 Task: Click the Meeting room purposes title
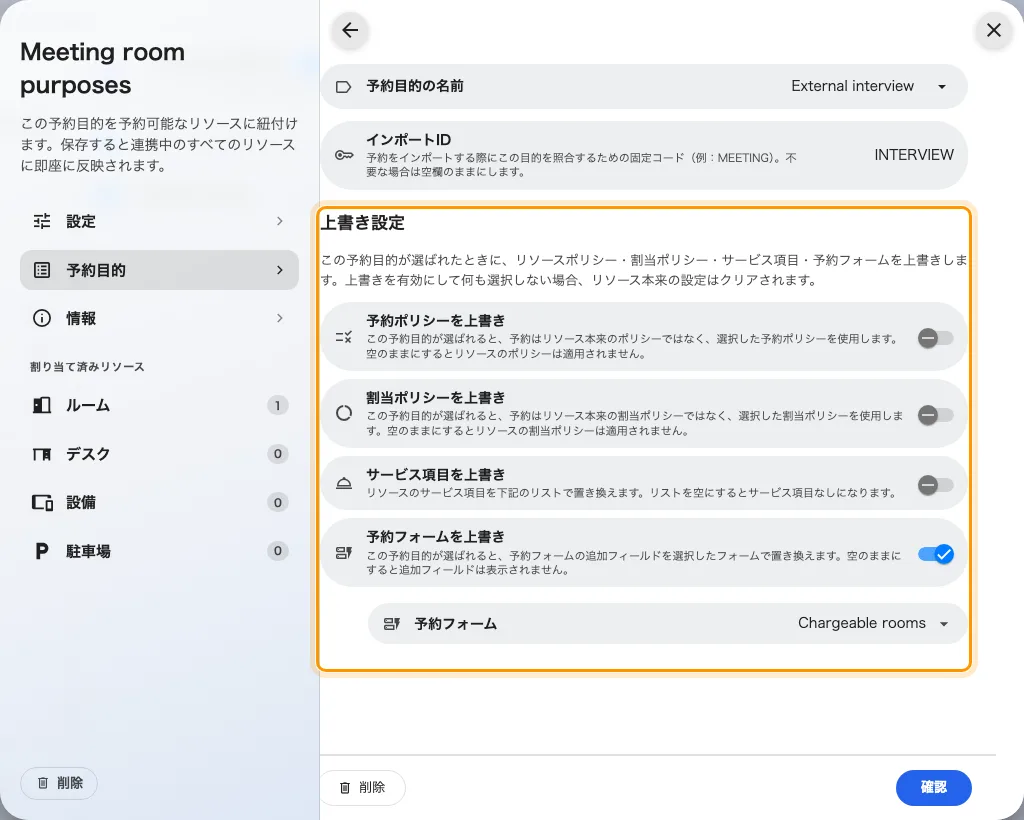click(x=103, y=69)
